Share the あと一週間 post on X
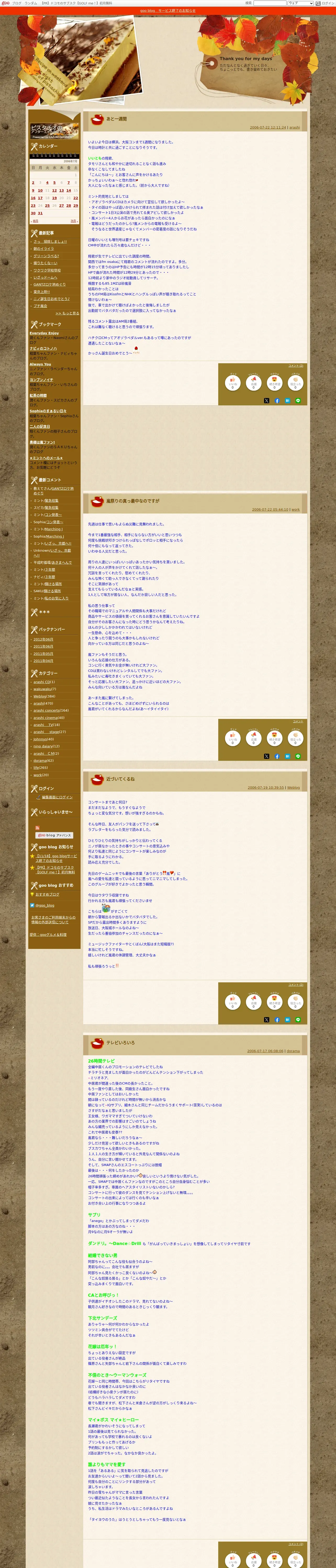 266,401
